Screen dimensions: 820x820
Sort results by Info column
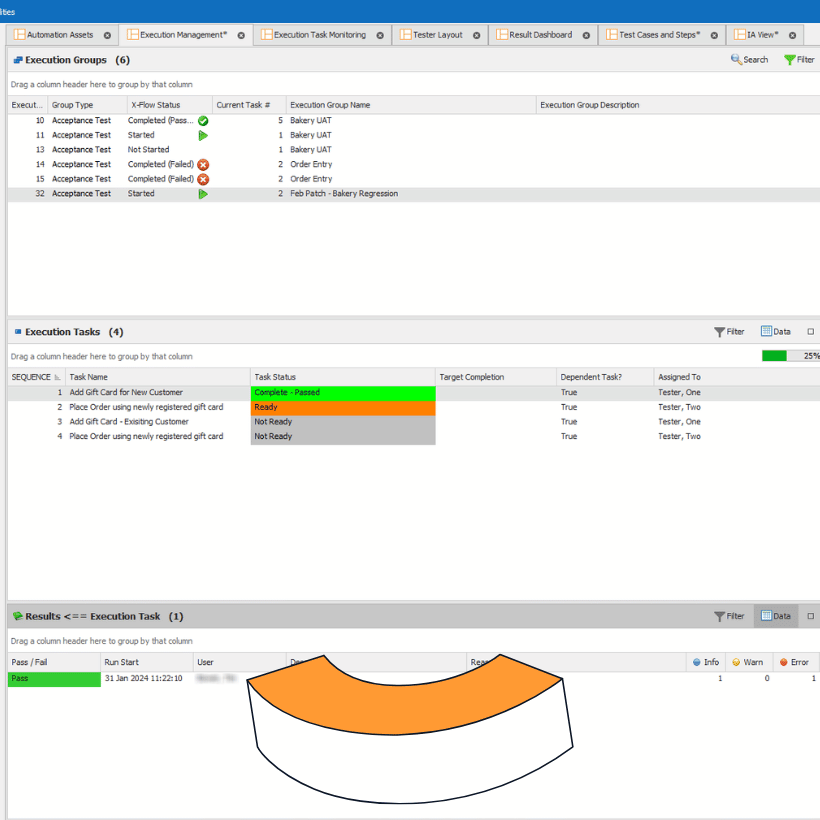(706, 663)
